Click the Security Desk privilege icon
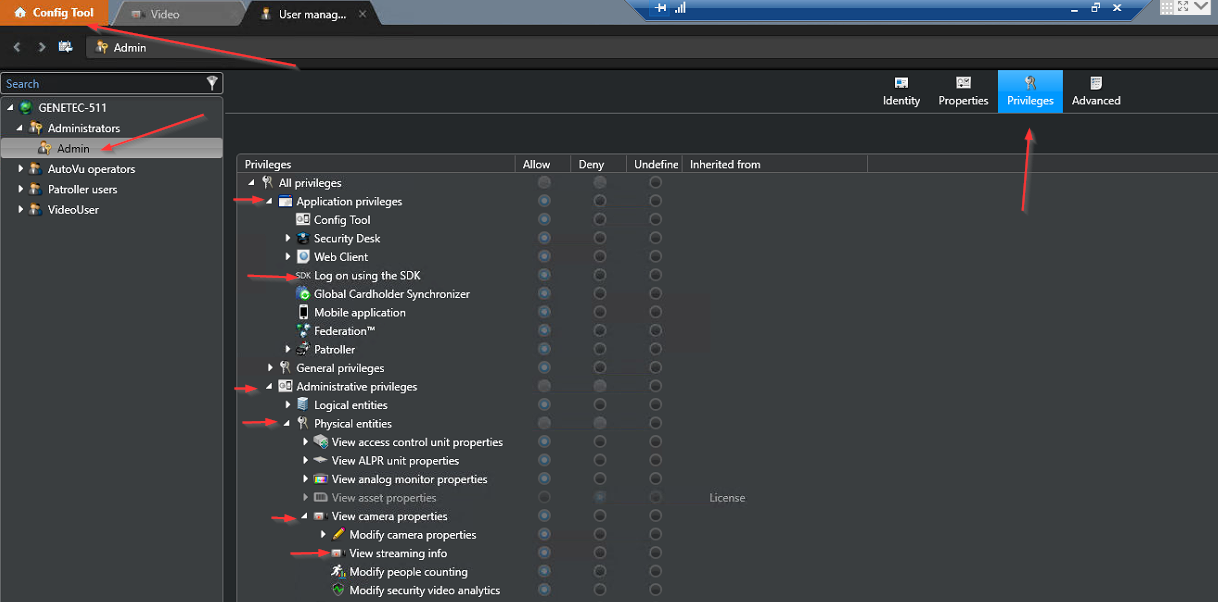The height and width of the screenshot is (602, 1218). (x=304, y=238)
